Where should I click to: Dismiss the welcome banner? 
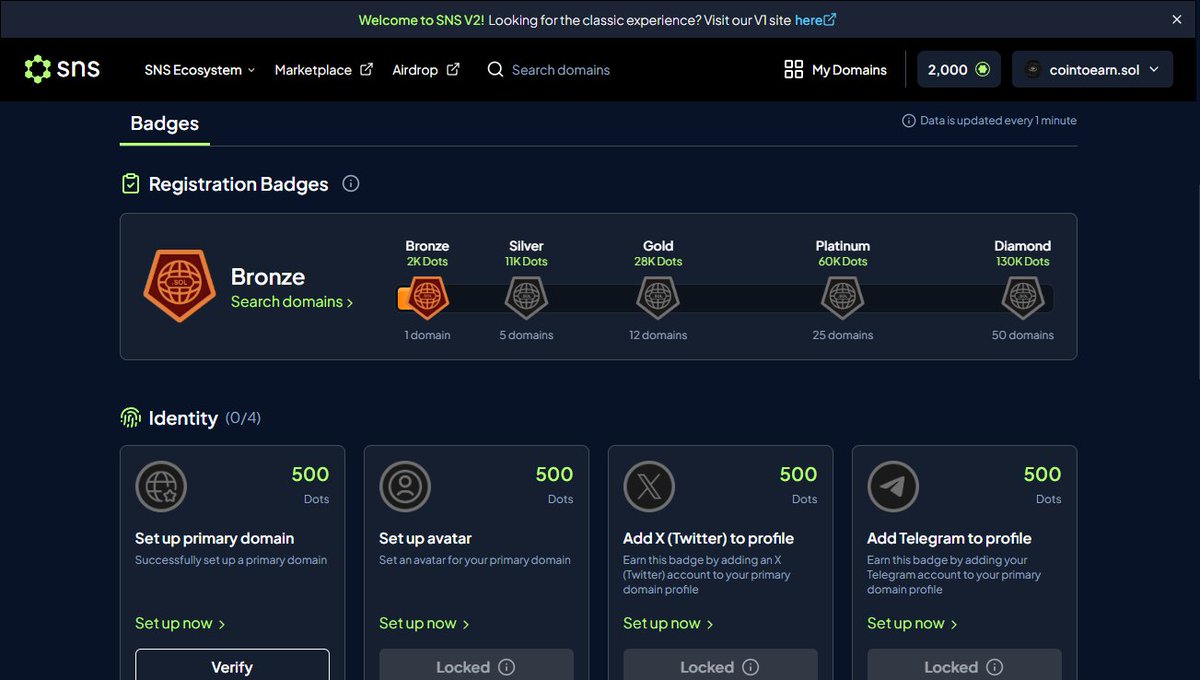point(1177,20)
